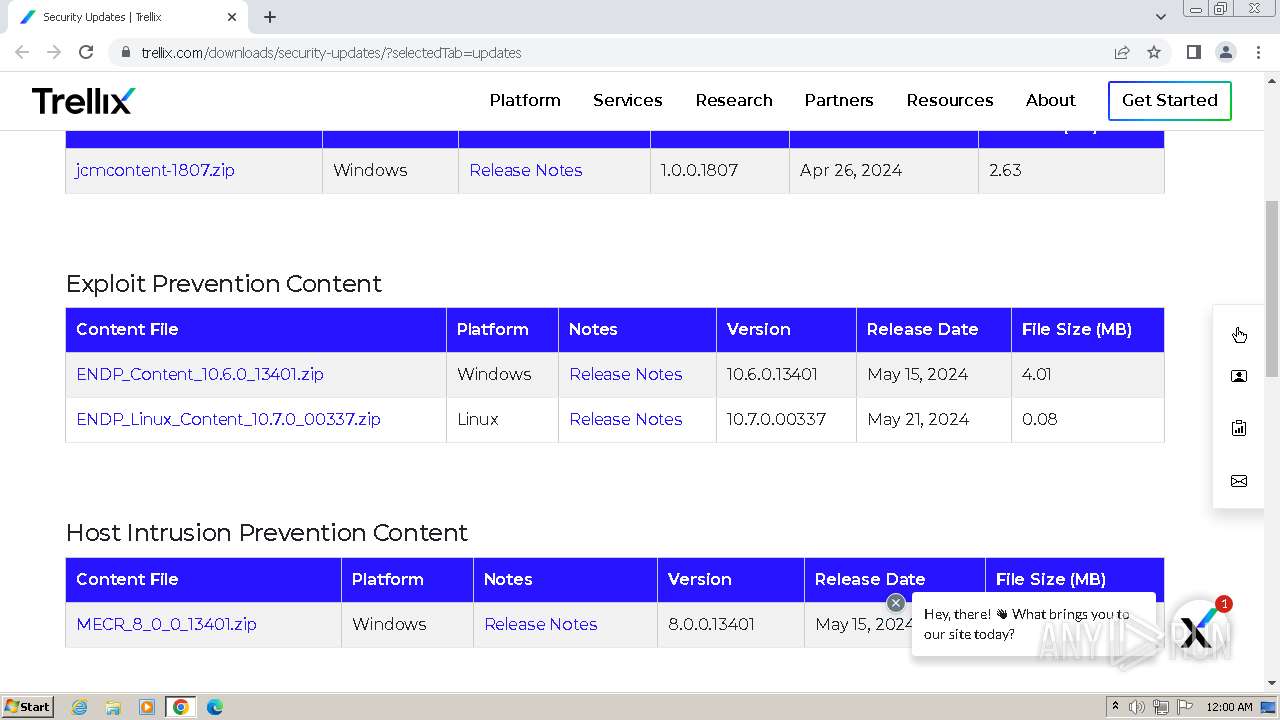Download jcmcontent-1807.zip

tap(155, 170)
